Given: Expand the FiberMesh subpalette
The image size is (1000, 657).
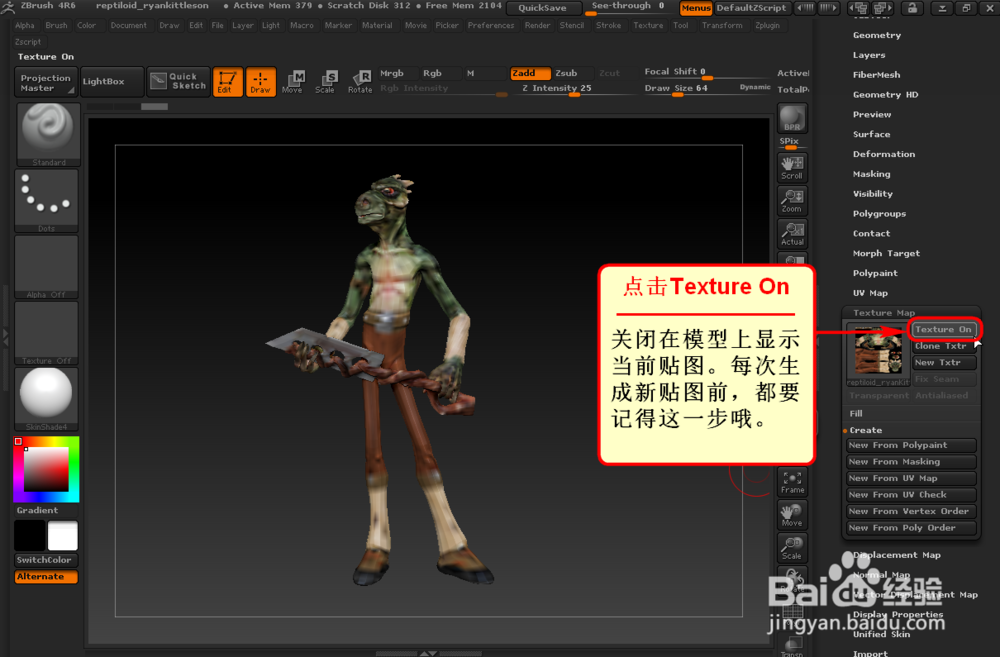Looking at the screenshot, I should tap(876, 75).
